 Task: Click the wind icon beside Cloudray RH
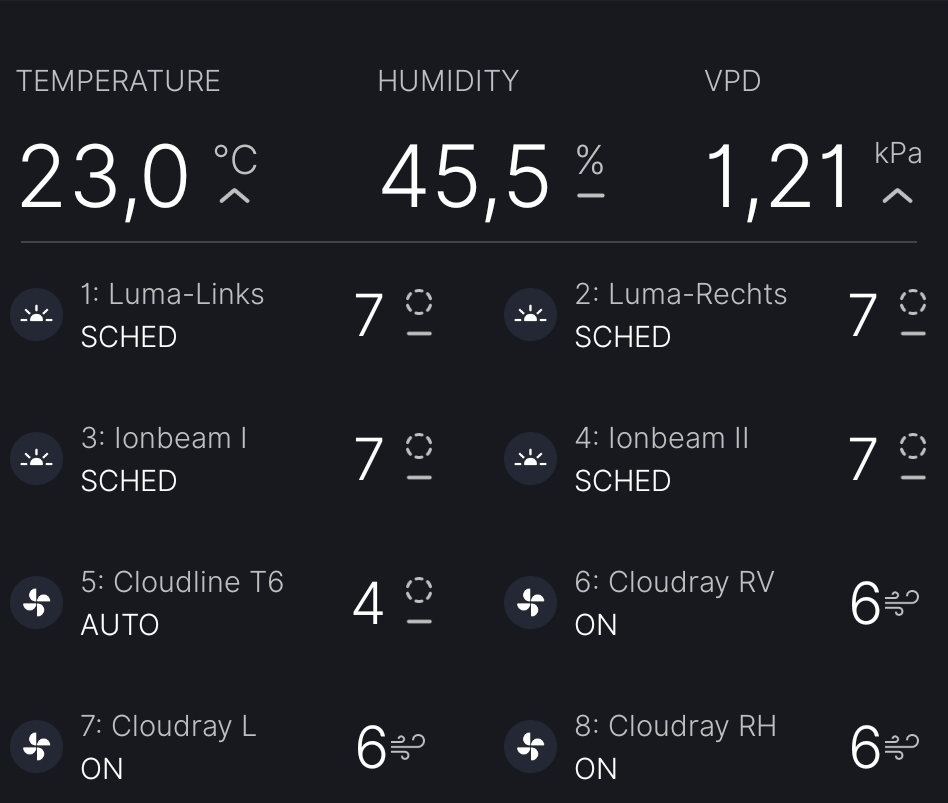902,747
